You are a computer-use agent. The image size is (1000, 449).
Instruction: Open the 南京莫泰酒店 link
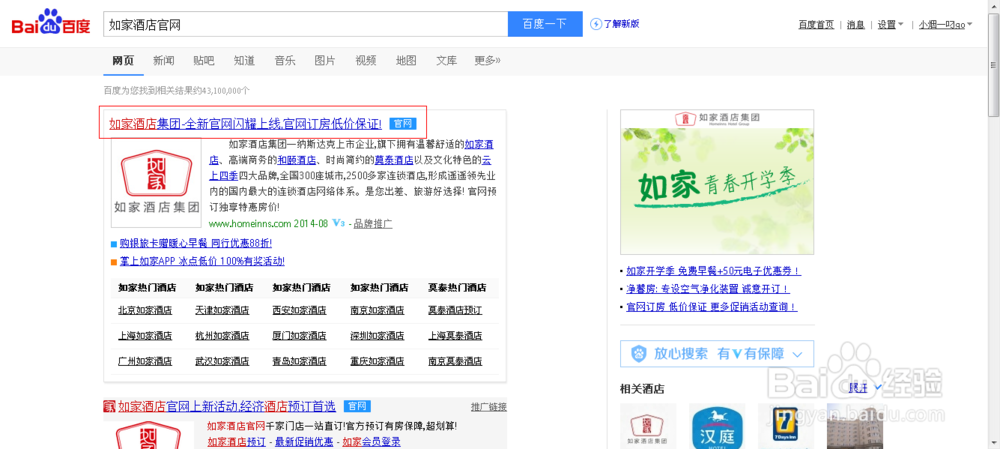(x=455, y=361)
